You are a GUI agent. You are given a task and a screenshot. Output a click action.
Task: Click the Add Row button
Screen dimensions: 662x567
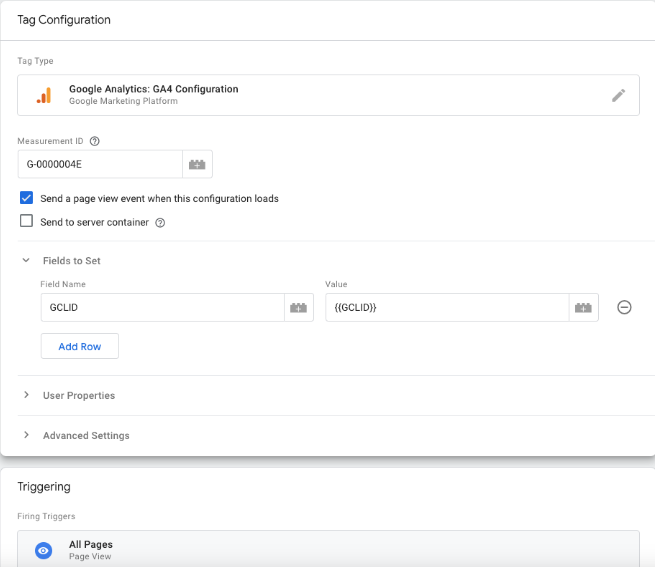(x=79, y=346)
